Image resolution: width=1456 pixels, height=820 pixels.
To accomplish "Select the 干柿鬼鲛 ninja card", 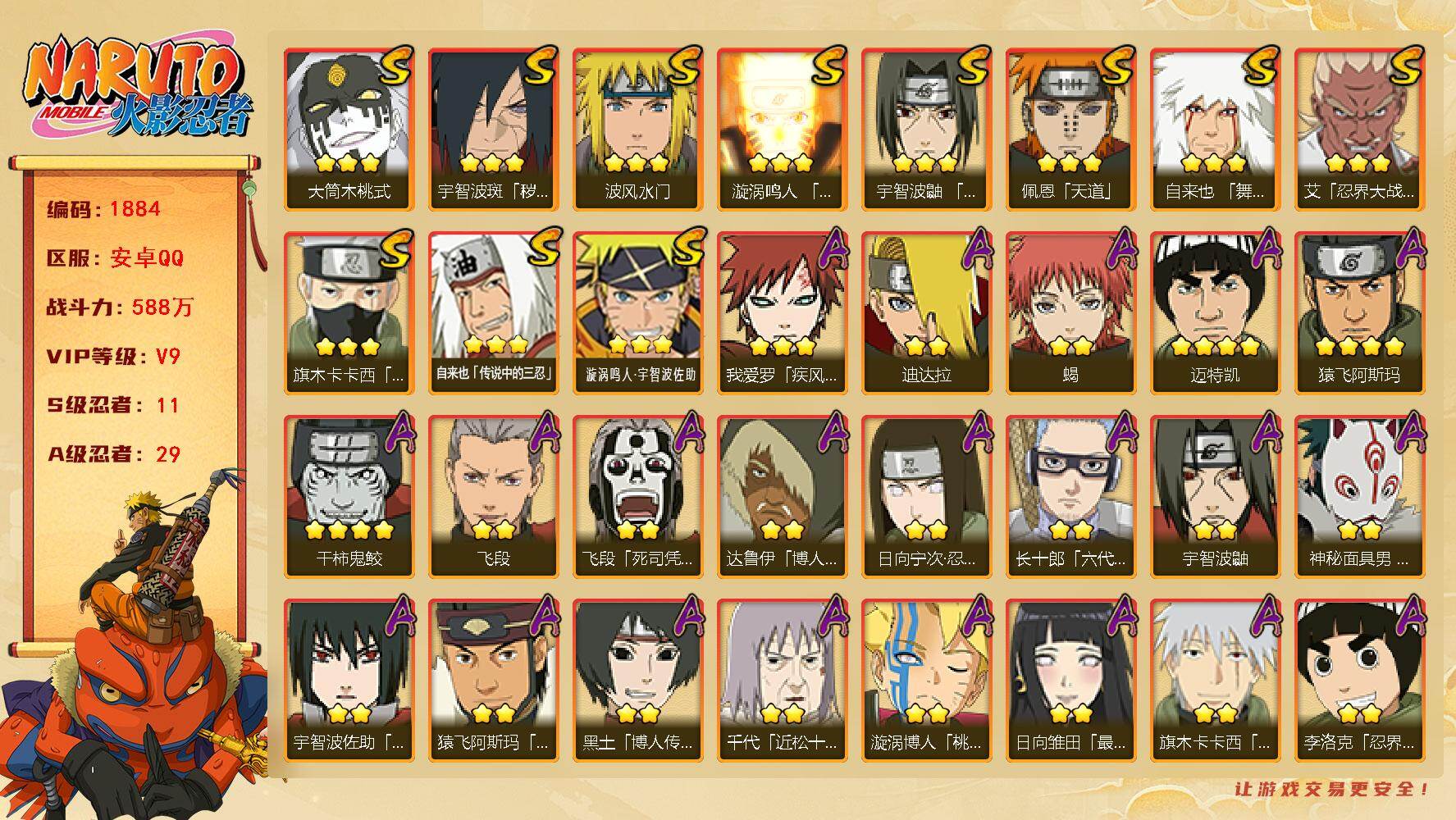I will pos(349,496).
